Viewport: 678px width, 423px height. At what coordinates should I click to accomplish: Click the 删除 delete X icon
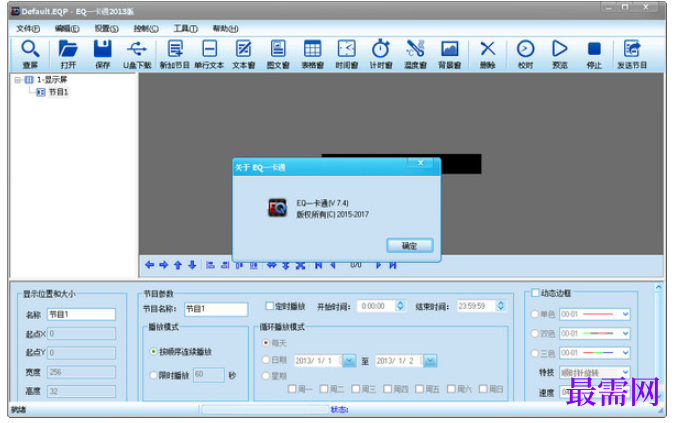(488, 49)
